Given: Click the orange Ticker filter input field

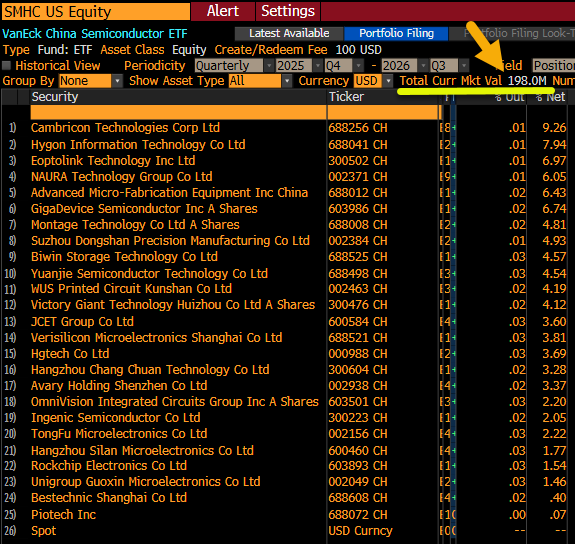Looking at the screenshot, I should 382,112.
